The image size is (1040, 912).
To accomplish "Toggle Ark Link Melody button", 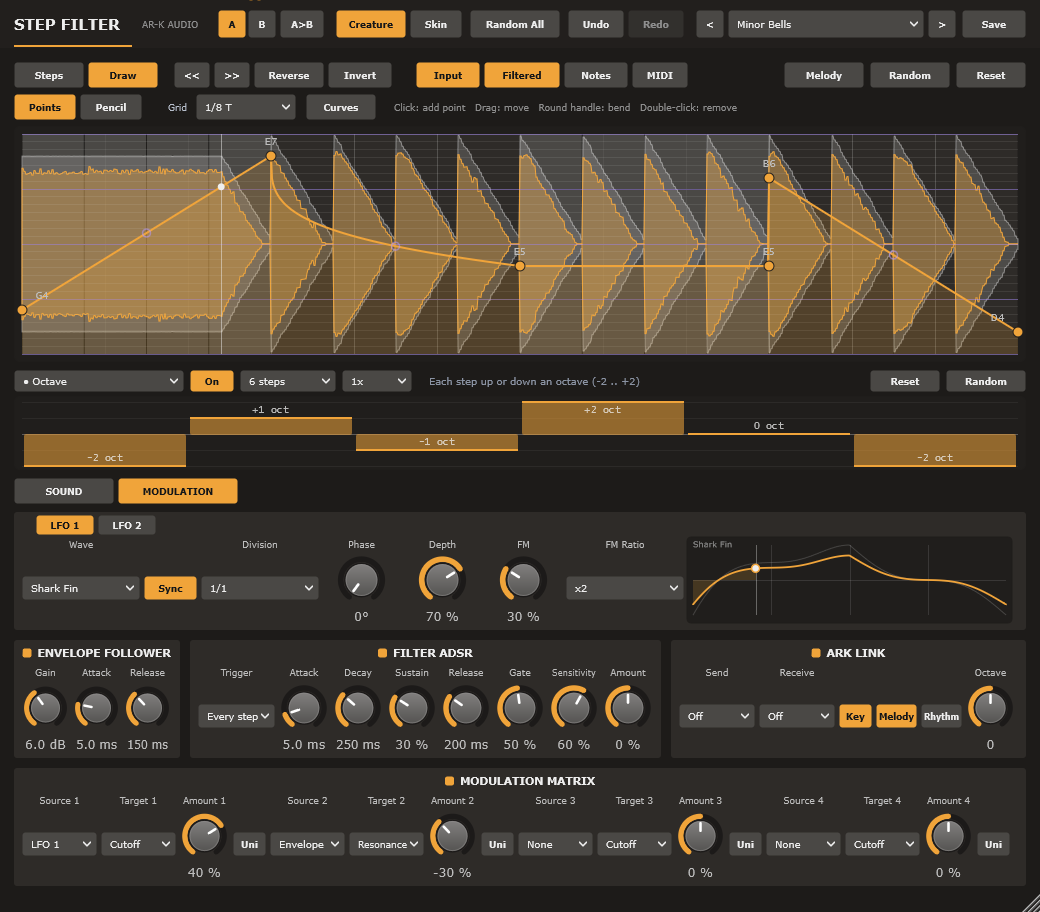I will (896, 716).
